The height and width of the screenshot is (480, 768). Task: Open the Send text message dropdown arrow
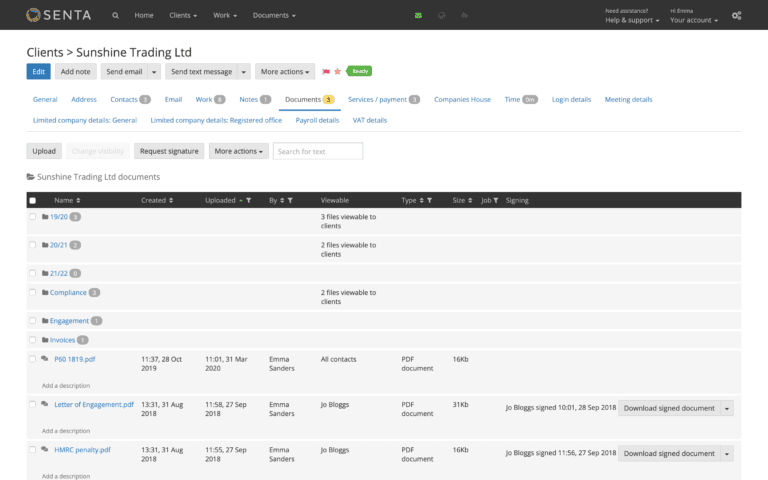[x=243, y=72]
